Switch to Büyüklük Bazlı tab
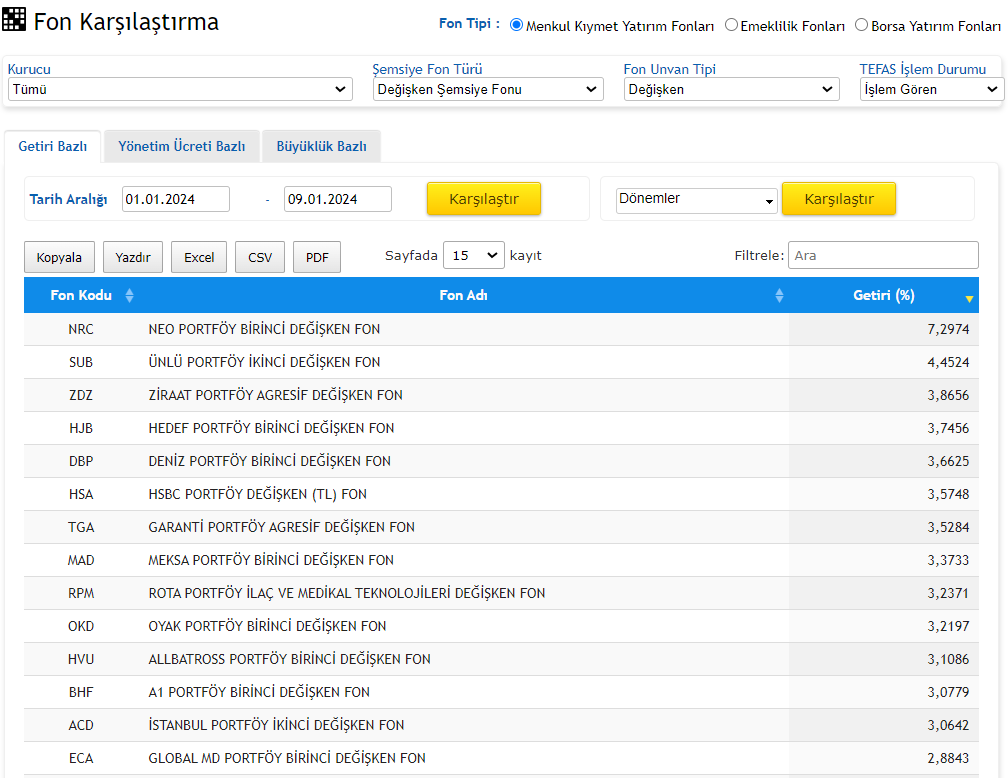The width and height of the screenshot is (1008, 778). pyautogui.click(x=321, y=147)
